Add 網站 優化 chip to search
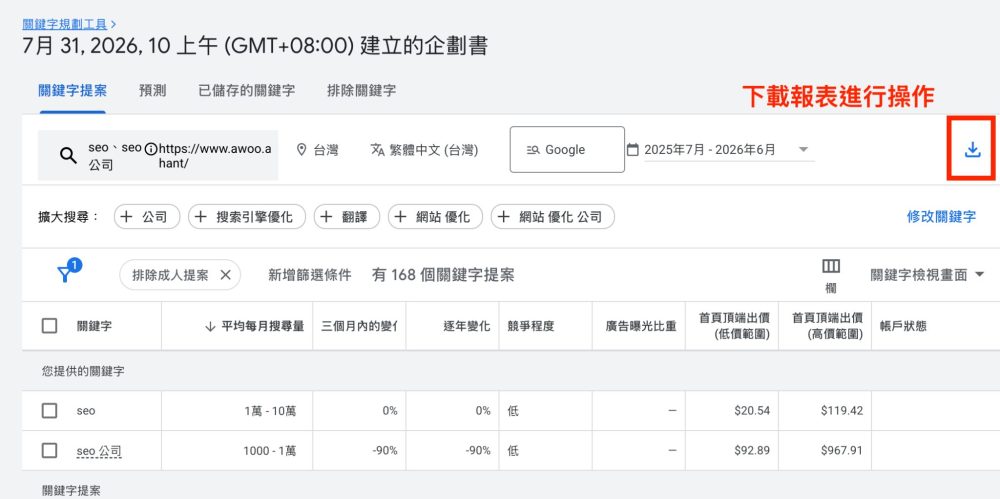 click(x=435, y=217)
